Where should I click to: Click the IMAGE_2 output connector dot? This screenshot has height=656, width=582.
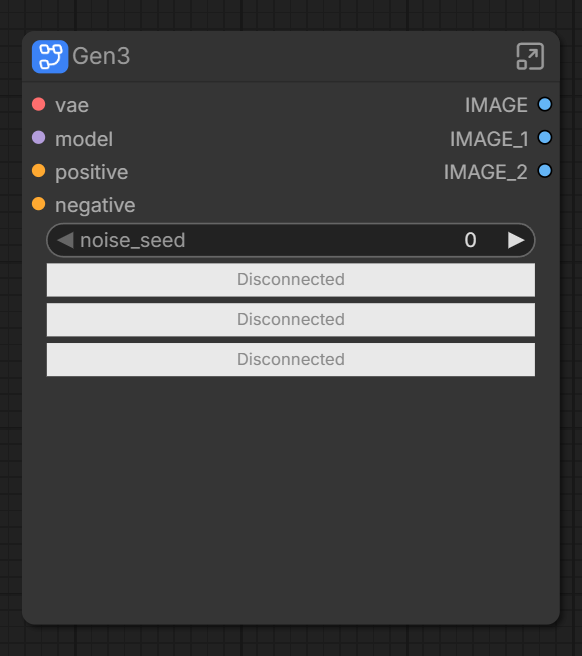click(x=545, y=171)
